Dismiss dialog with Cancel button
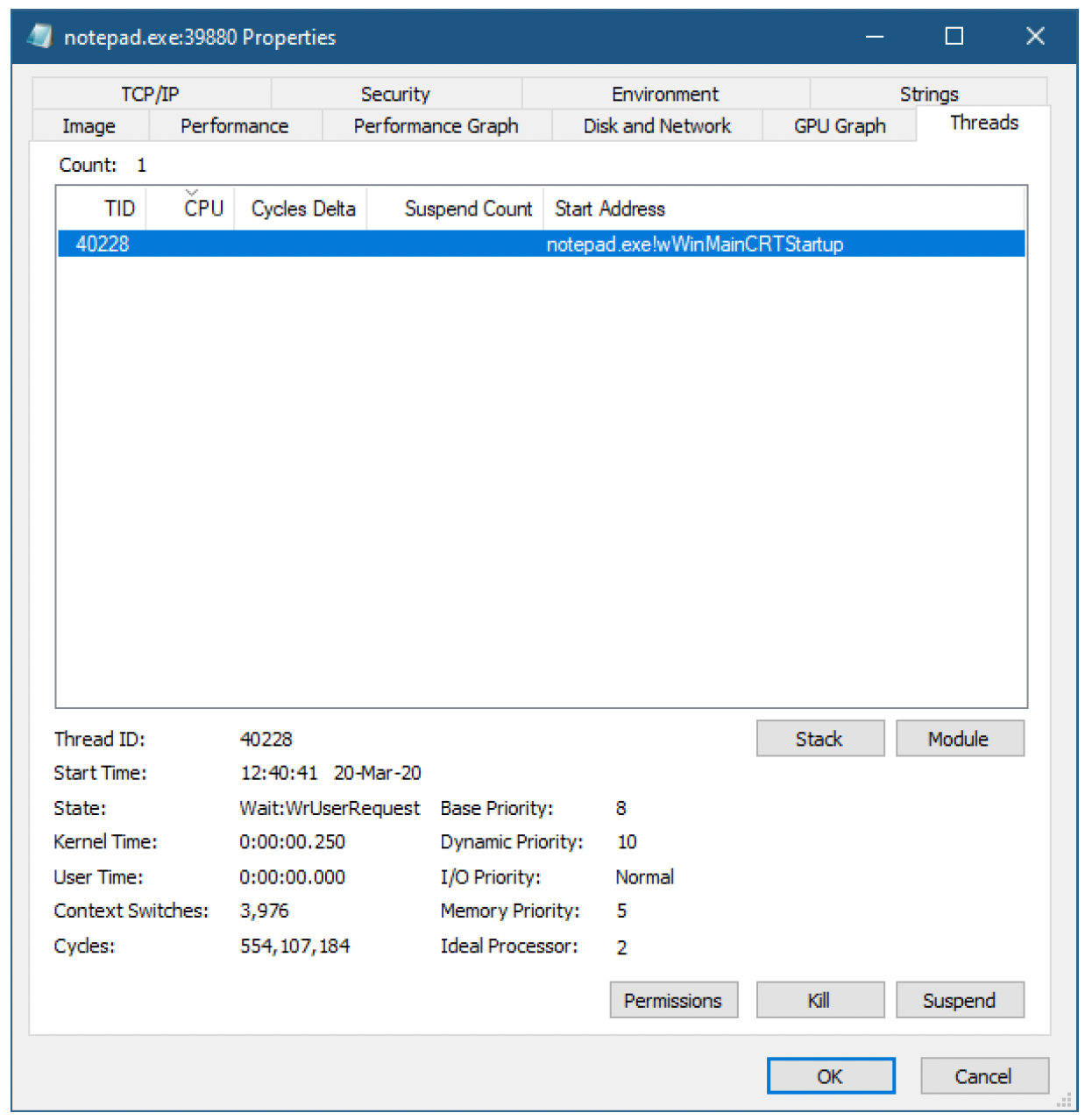This screenshot has height=1120, width=1085. [984, 1076]
